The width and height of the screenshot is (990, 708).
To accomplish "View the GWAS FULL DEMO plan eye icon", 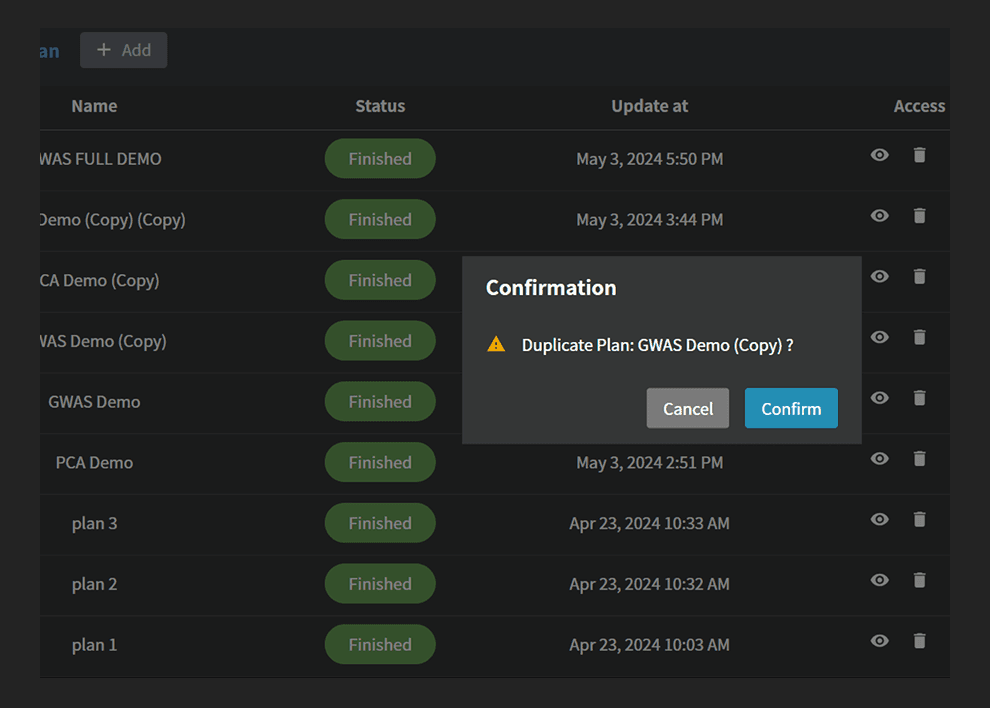I will click(x=879, y=155).
